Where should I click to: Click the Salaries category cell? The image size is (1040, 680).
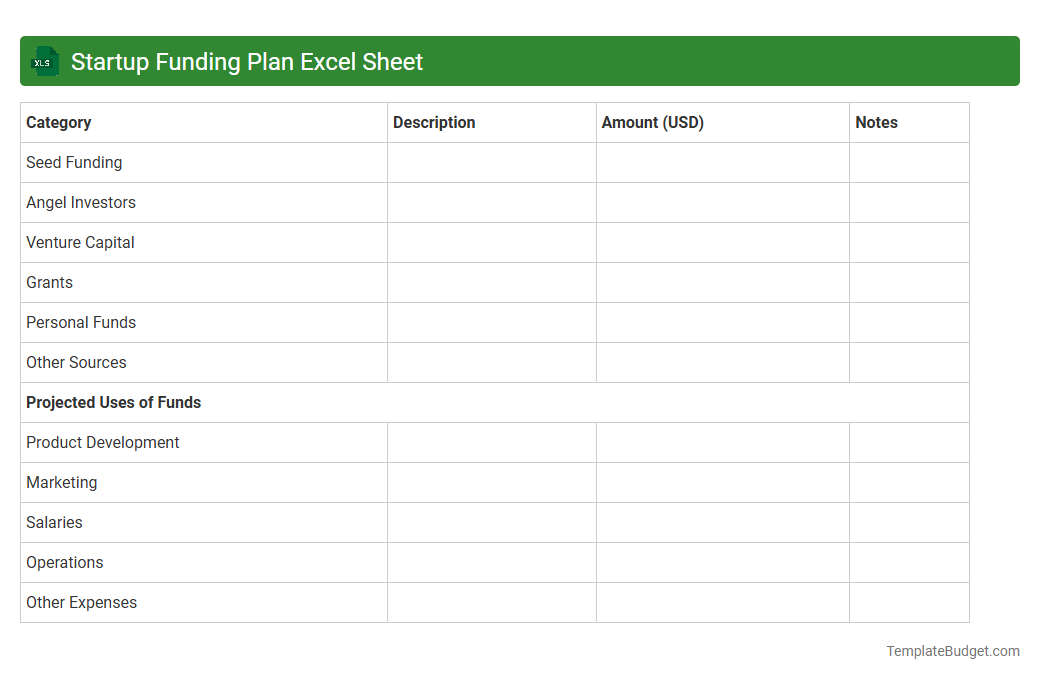point(54,522)
